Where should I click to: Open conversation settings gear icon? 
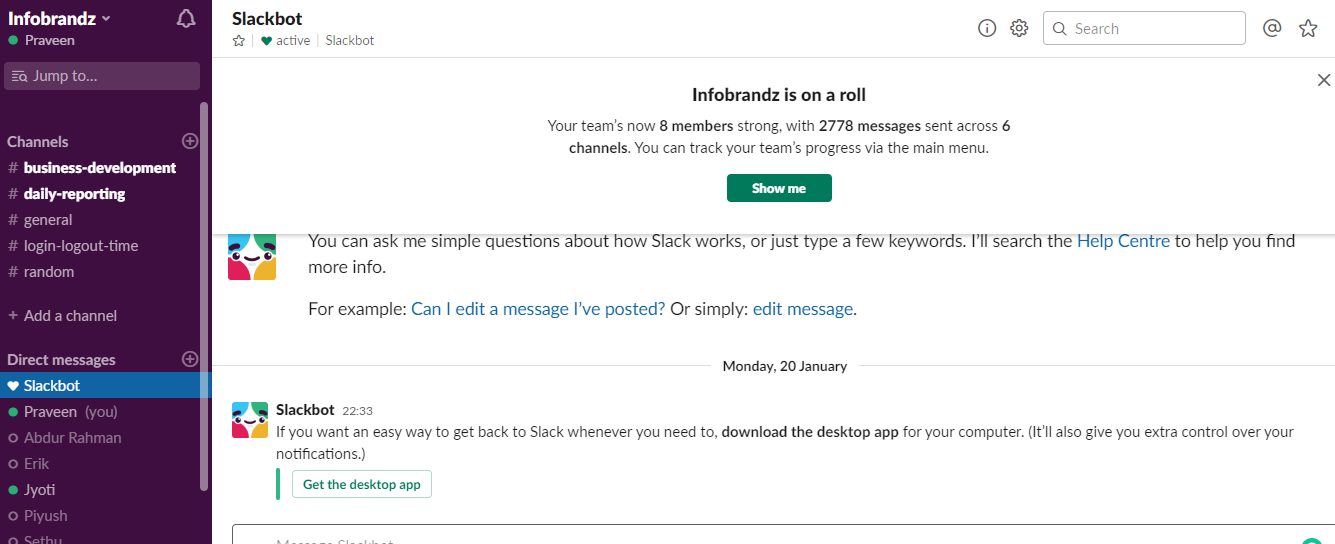(1019, 28)
